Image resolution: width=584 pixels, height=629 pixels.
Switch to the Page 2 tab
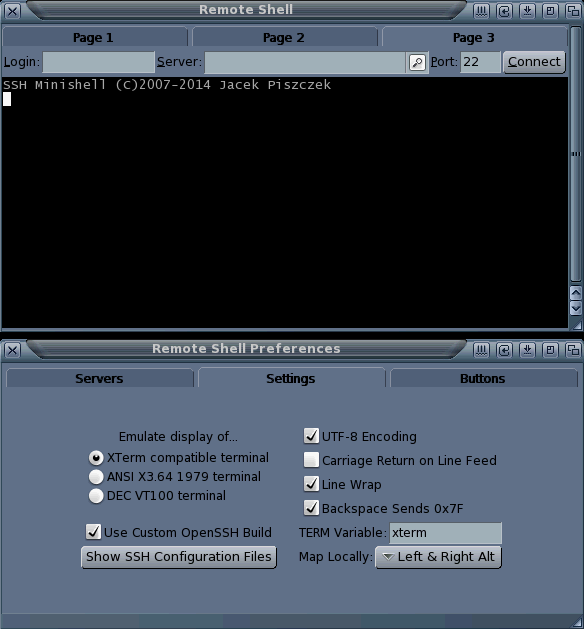(284, 37)
